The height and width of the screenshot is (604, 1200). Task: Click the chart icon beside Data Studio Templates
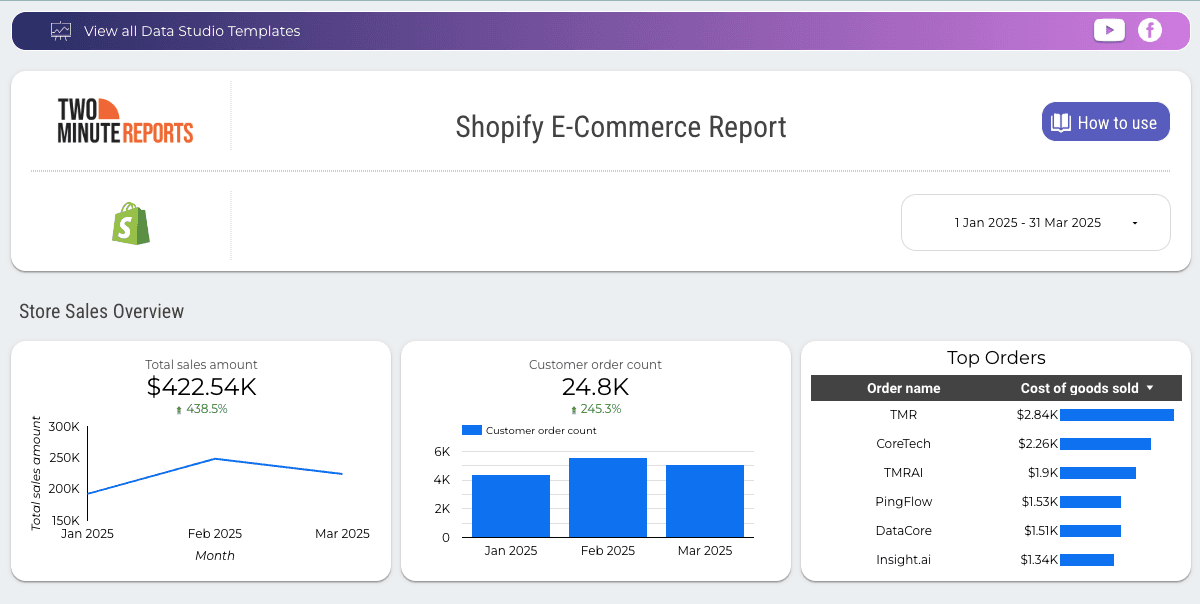click(x=60, y=30)
